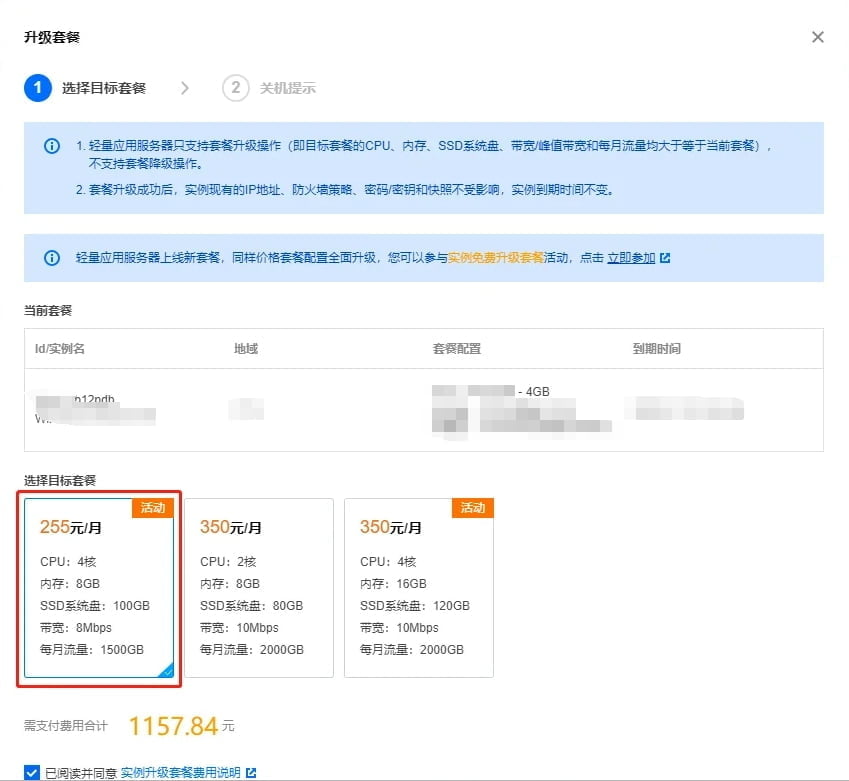Open 实例升级套餐费用说明 link
This screenshot has height=781, width=849.
pos(181,772)
